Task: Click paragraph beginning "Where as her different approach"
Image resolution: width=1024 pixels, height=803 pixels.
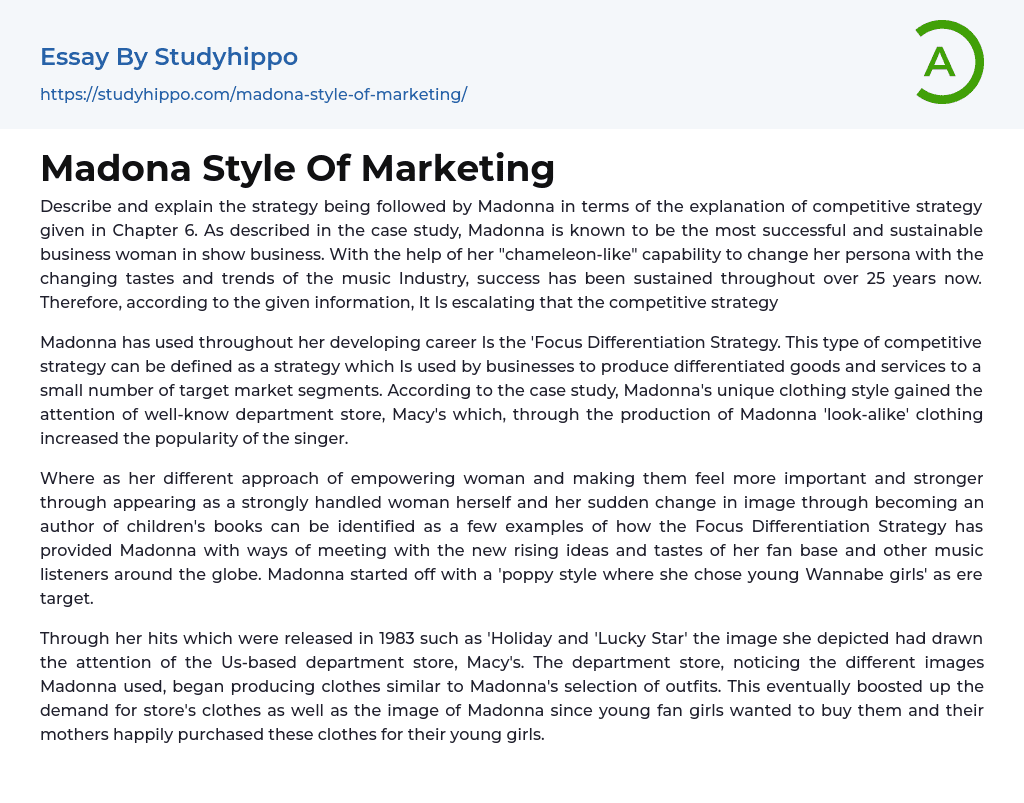Action: point(511,538)
